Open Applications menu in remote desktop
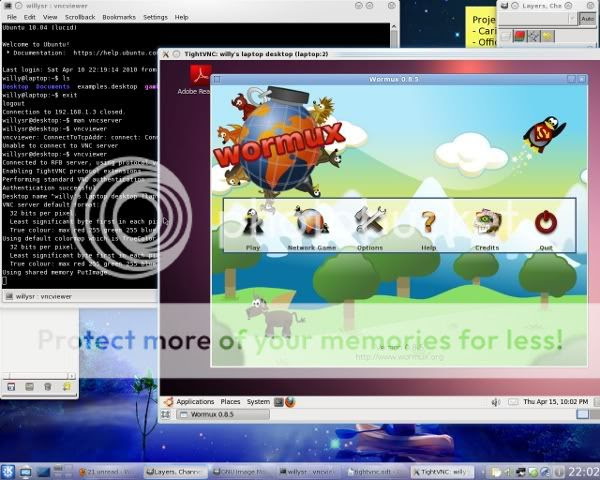This screenshot has width=600, height=480. 195,402
